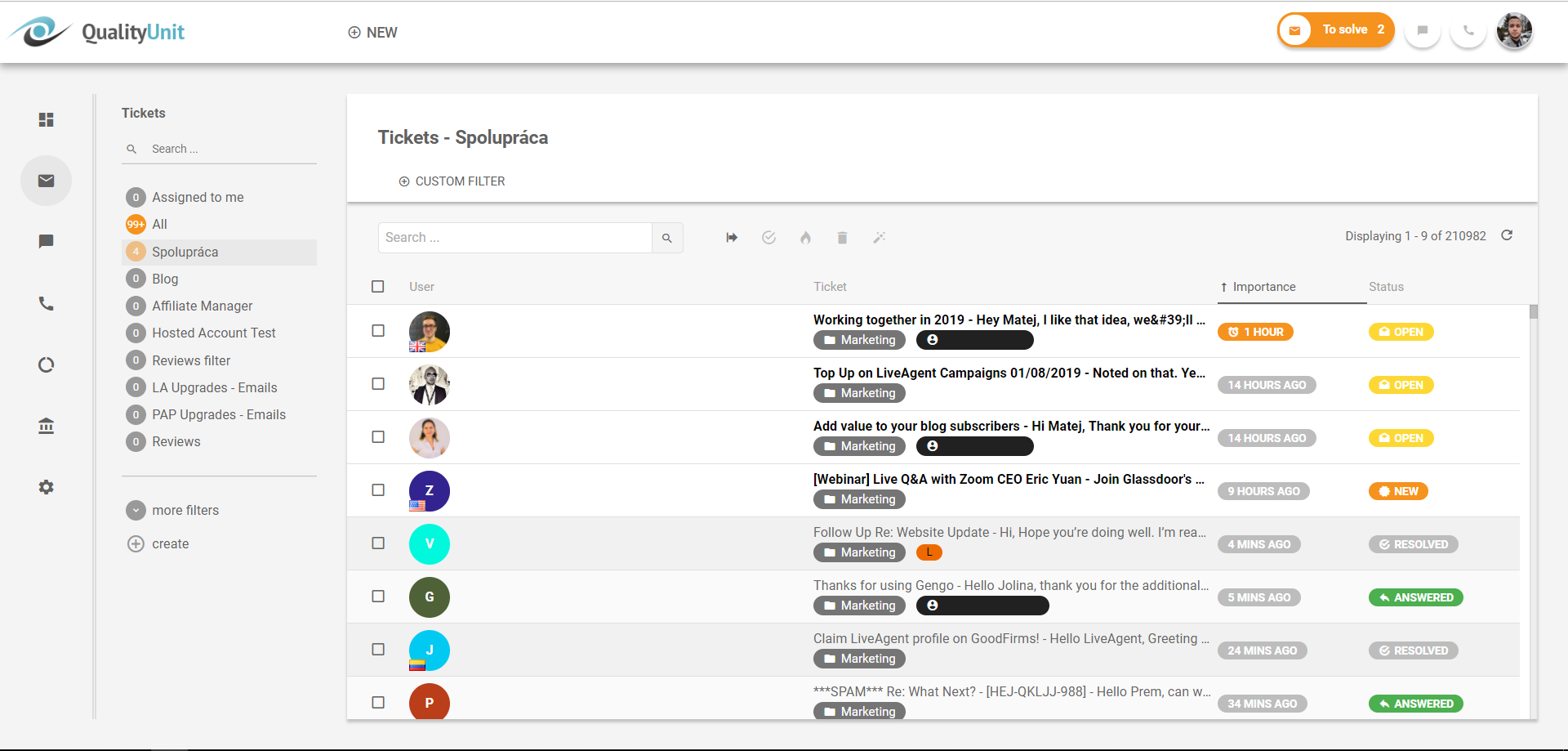This screenshot has width=1568, height=751.
Task: Select the 'All' tickets filter
Action: (x=159, y=224)
